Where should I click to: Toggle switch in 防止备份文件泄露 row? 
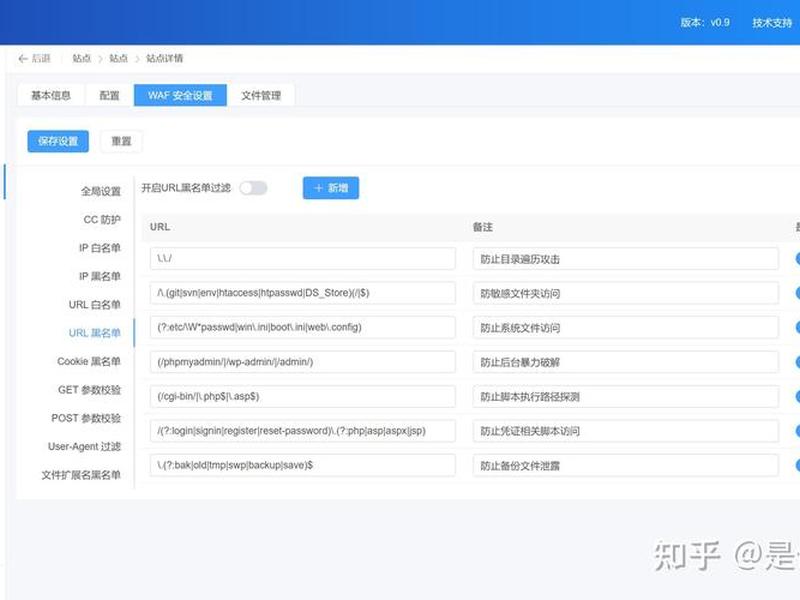(x=797, y=465)
